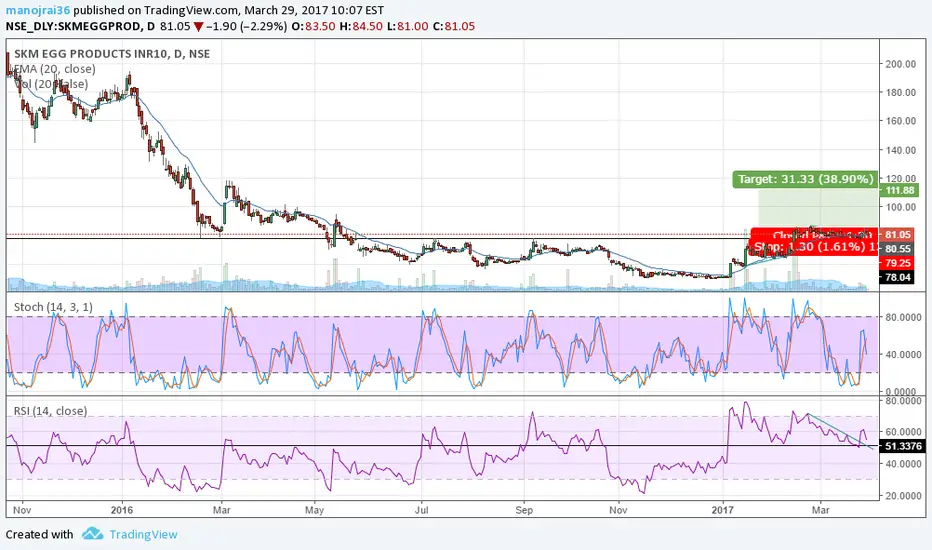932x550 pixels.
Task: Click the EMA (20, close) indicator label
Action: (x=54, y=69)
